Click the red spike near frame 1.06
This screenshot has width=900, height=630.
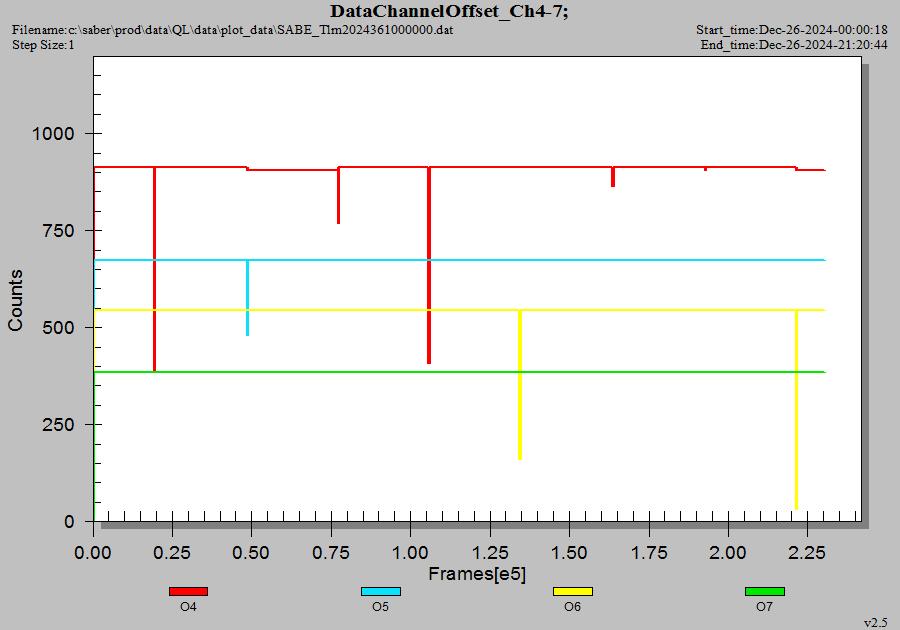pos(429,266)
